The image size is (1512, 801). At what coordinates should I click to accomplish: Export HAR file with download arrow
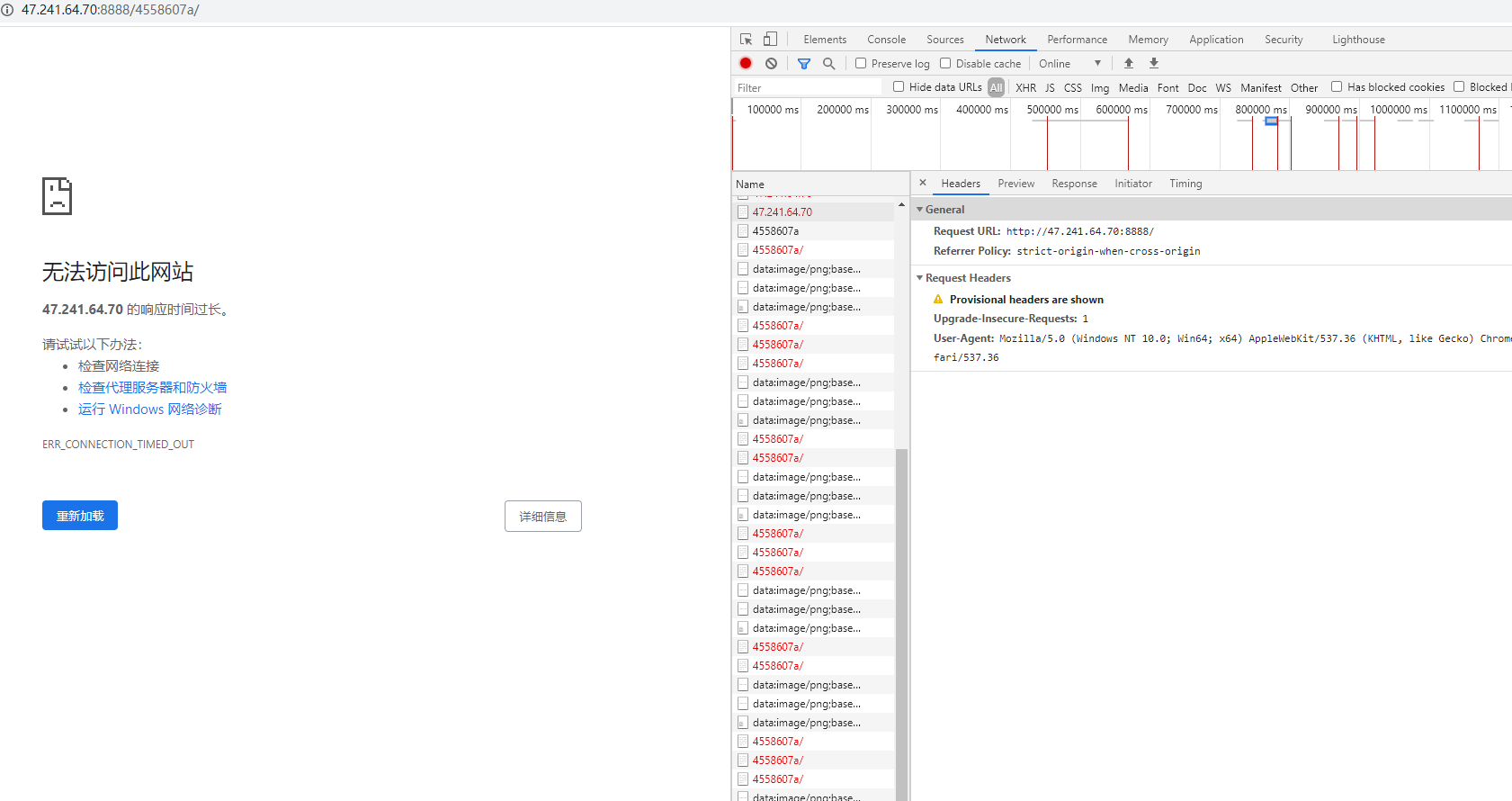1154,64
